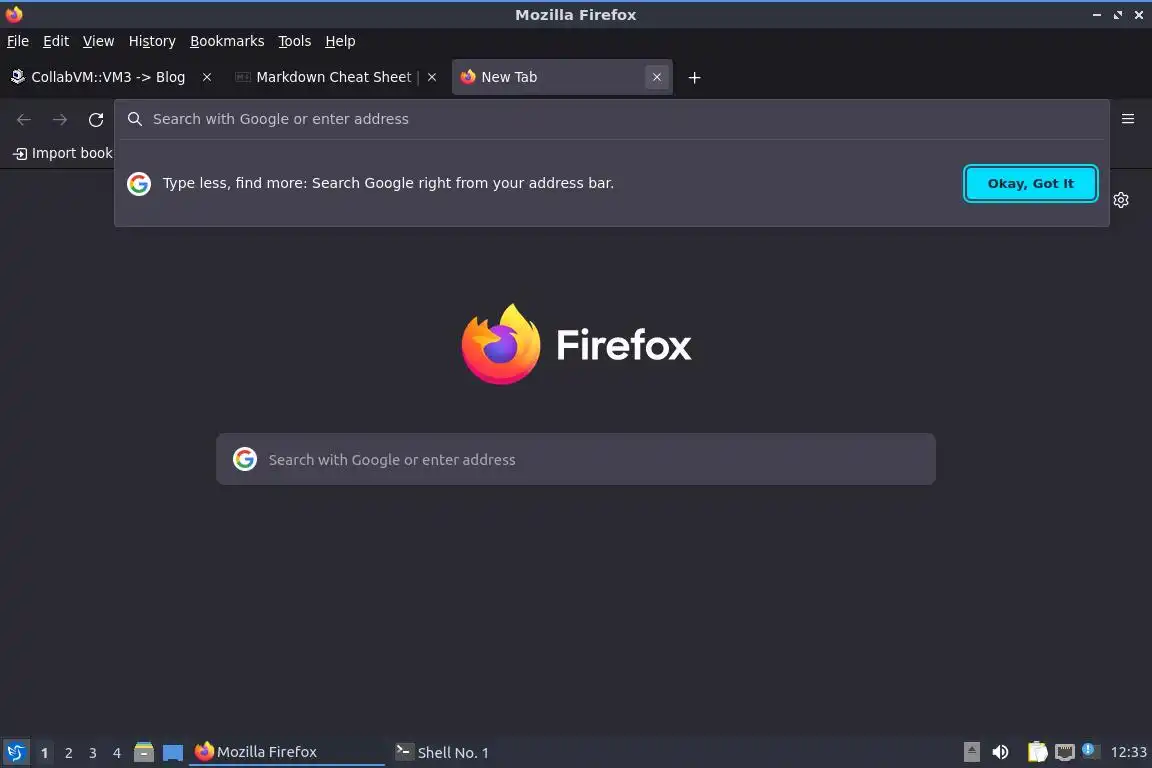Close the Markdown Cheat Sheet tab
The image size is (1152, 768).
432,77
